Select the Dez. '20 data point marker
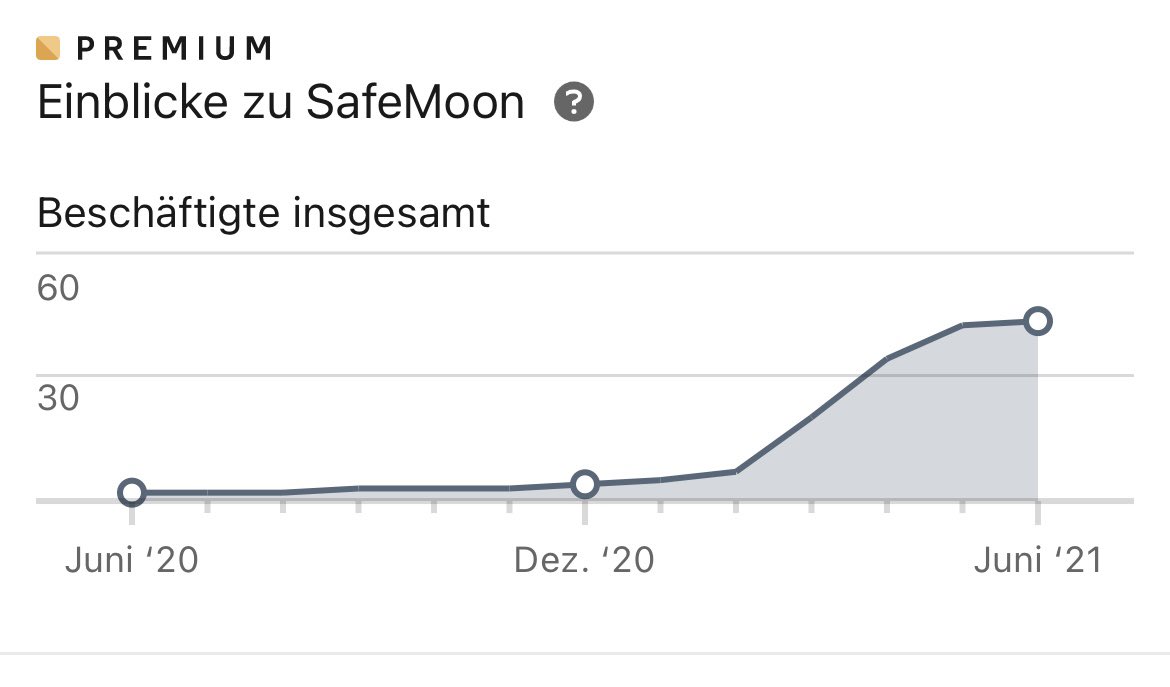 585,484
